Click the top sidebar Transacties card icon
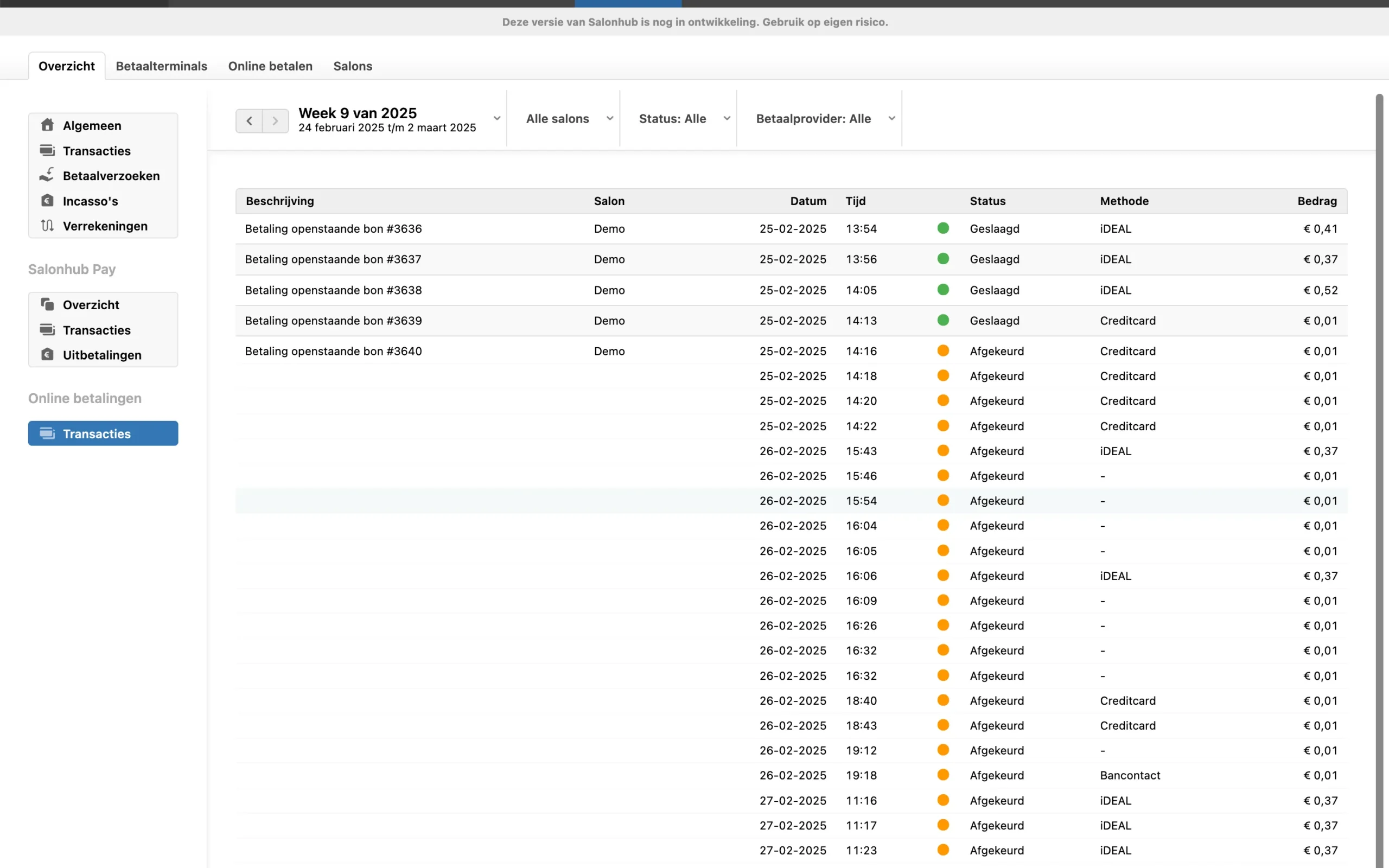 48,150
